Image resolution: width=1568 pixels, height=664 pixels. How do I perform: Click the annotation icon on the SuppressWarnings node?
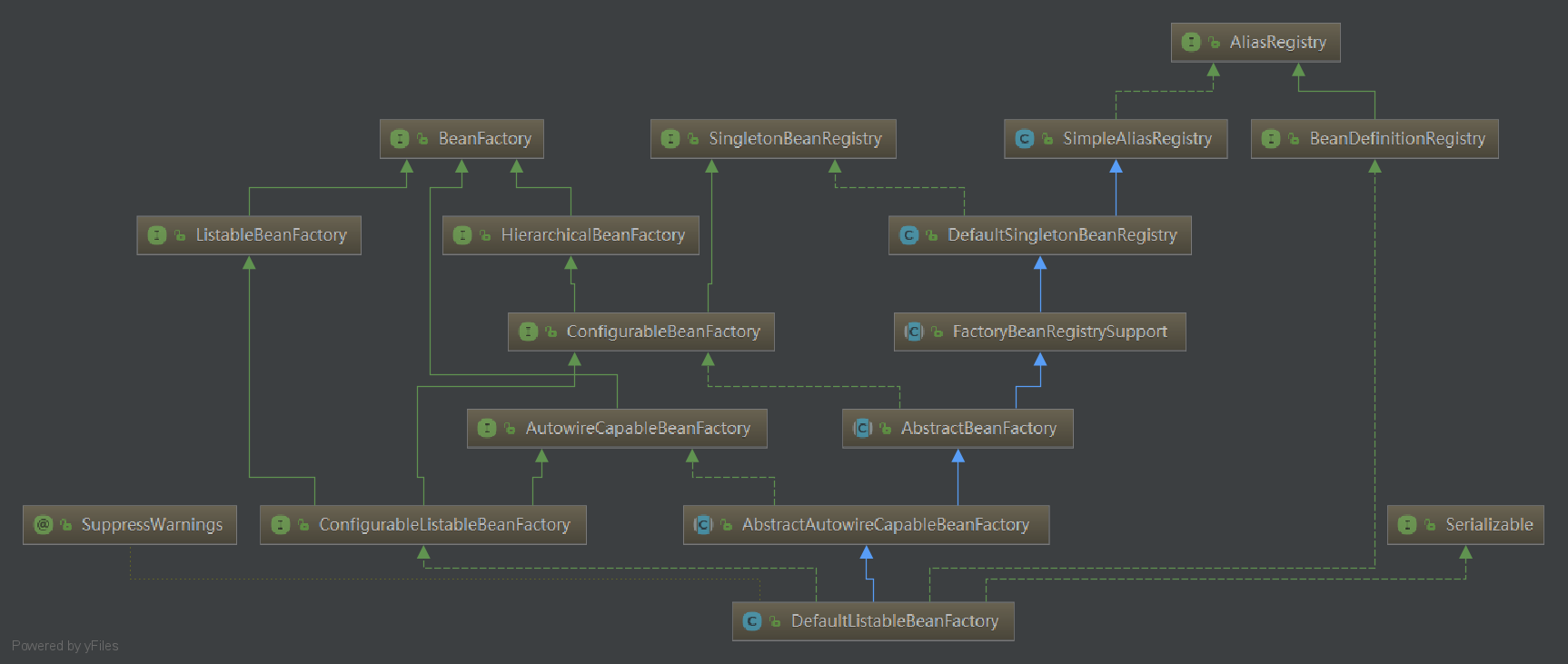pyautogui.click(x=43, y=524)
